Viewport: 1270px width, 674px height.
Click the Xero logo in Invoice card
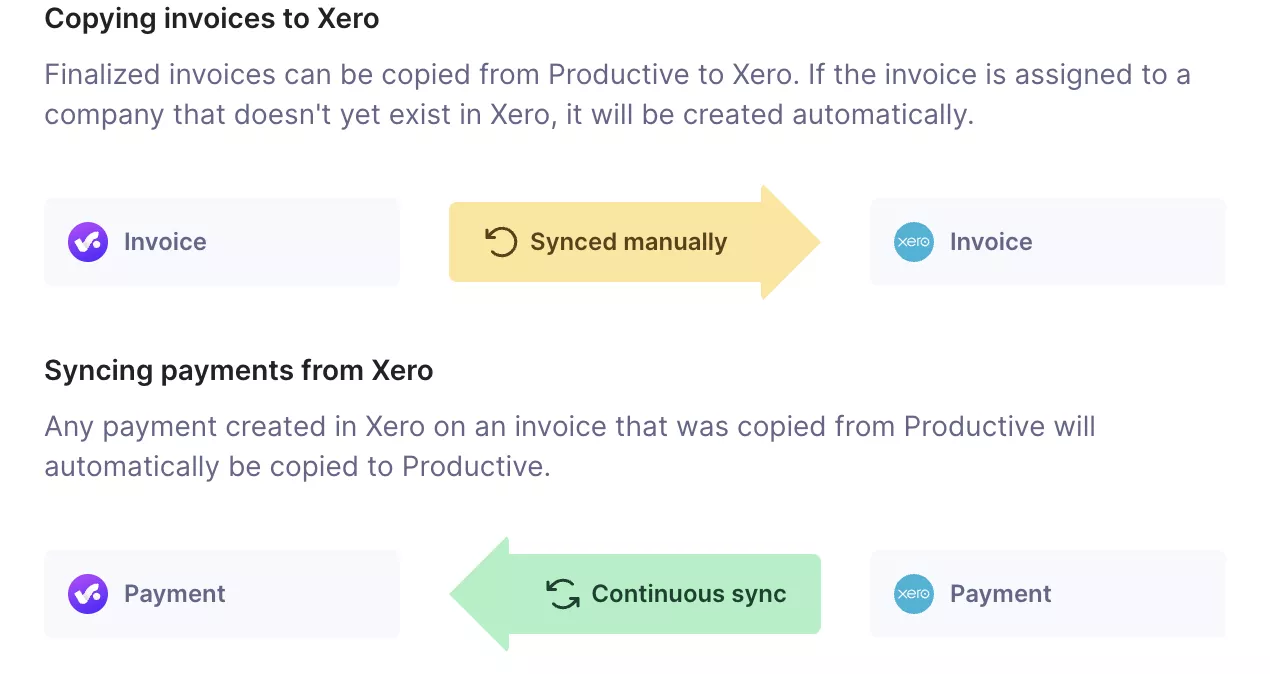[x=913, y=242]
